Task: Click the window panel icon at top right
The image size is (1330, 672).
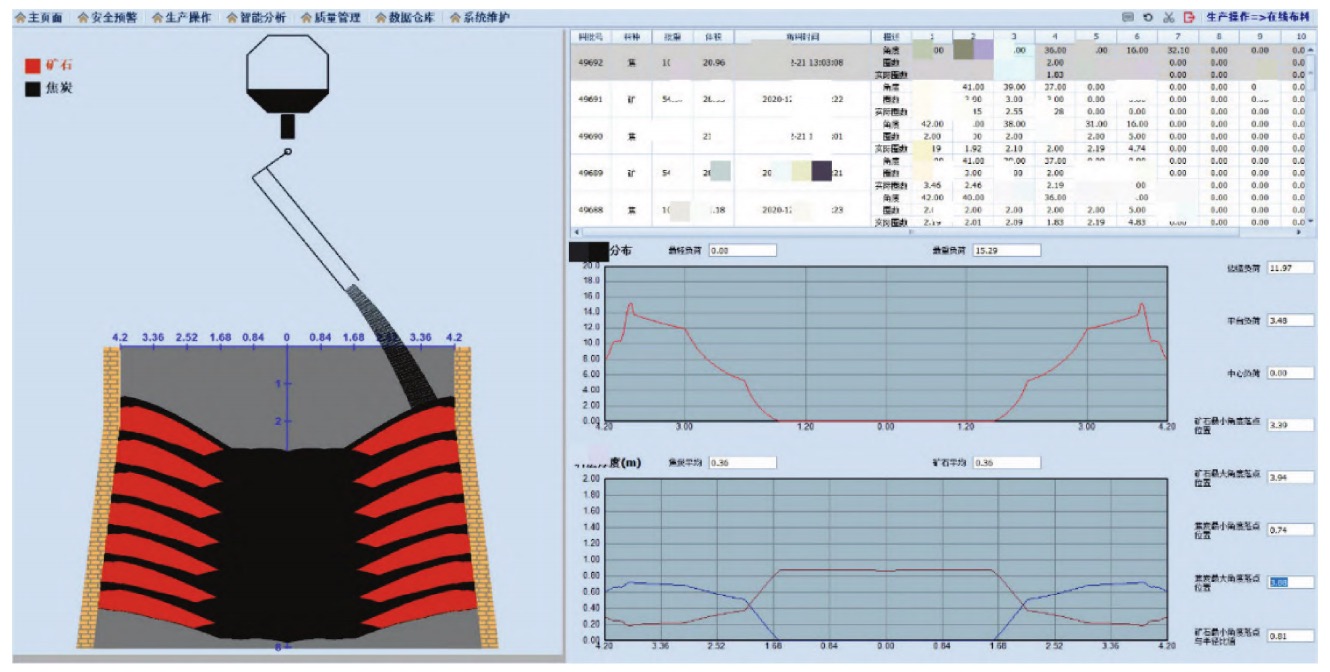Action: point(1128,17)
